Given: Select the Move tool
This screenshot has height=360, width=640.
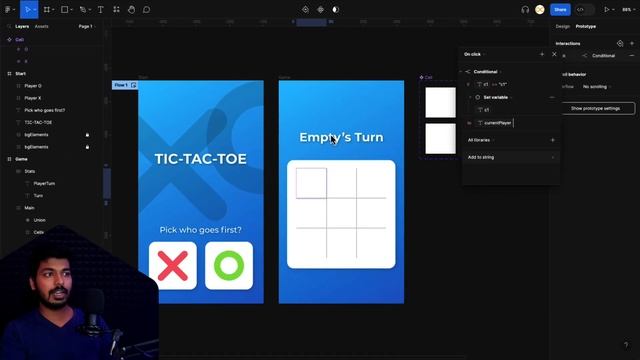Looking at the screenshot, I should 27,9.
